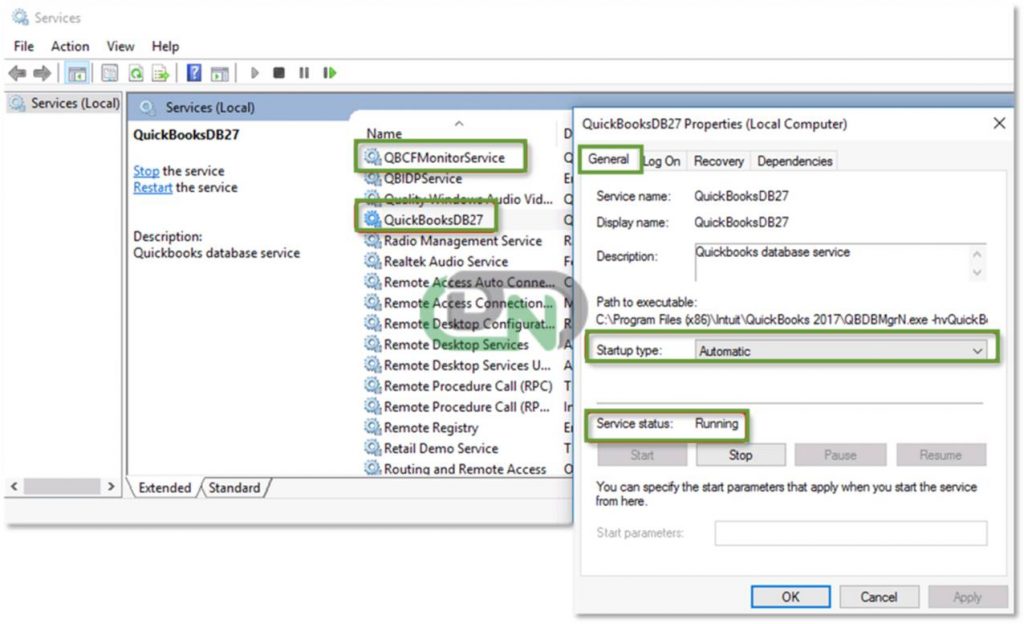Click the Radio Management Service gear icon
This screenshot has height=624, width=1024.
372,240
